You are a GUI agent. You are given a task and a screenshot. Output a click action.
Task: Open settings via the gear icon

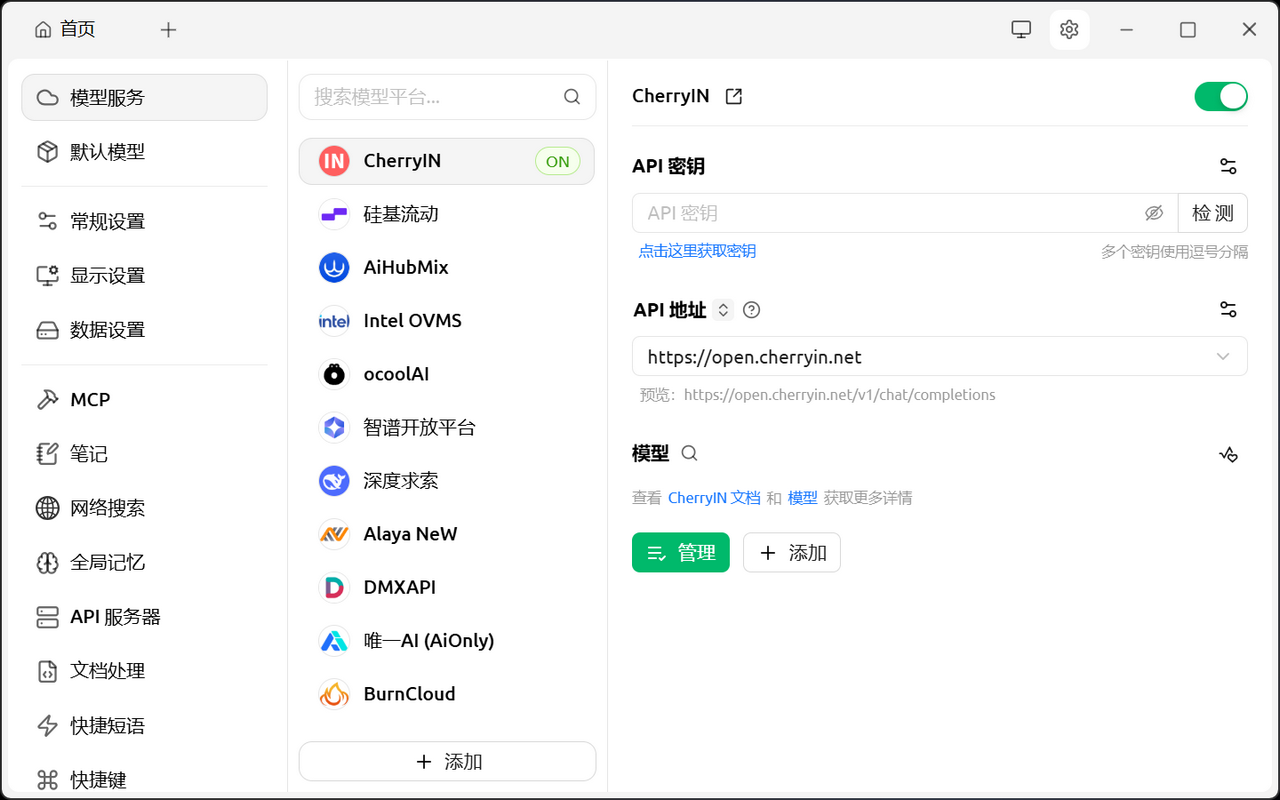pyautogui.click(x=1069, y=29)
